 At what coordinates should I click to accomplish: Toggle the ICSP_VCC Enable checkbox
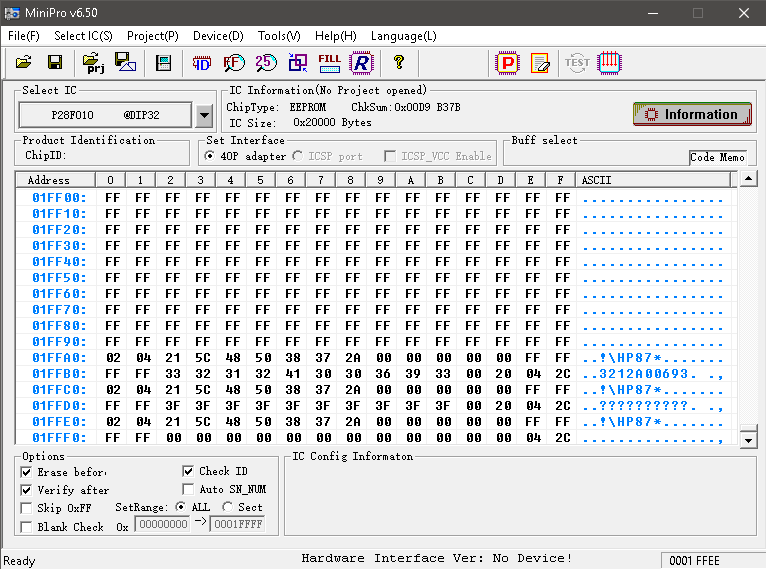pyautogui.click(x=390, y=156)
